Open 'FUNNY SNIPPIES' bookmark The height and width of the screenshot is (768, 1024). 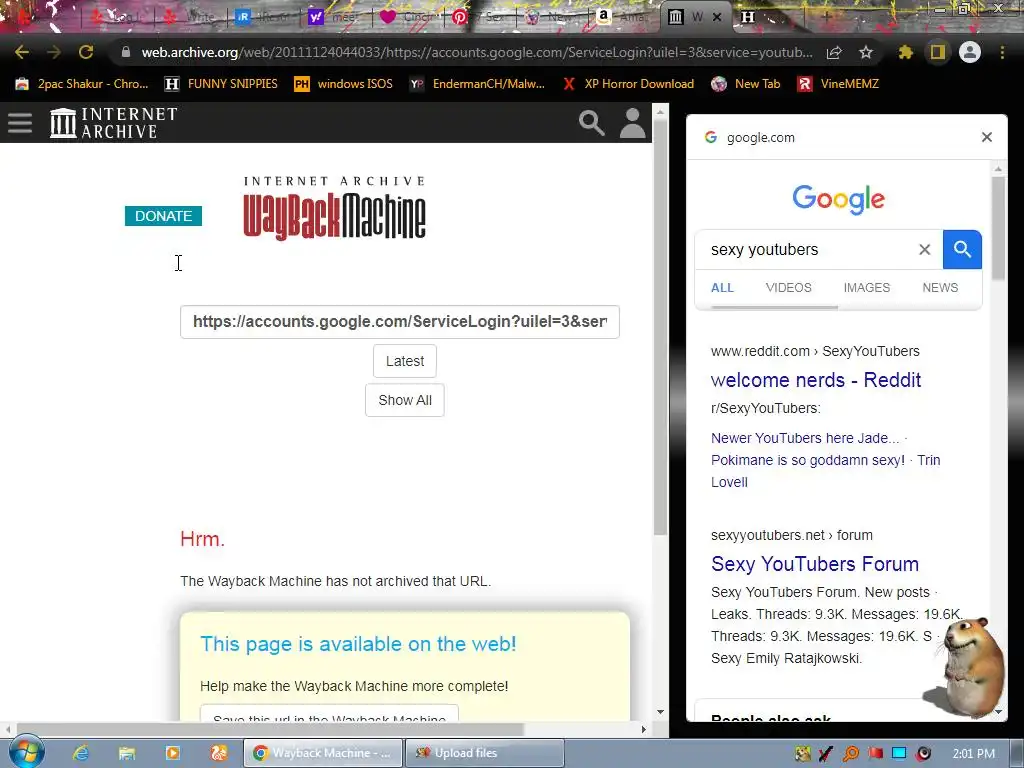tap(221, 84)
